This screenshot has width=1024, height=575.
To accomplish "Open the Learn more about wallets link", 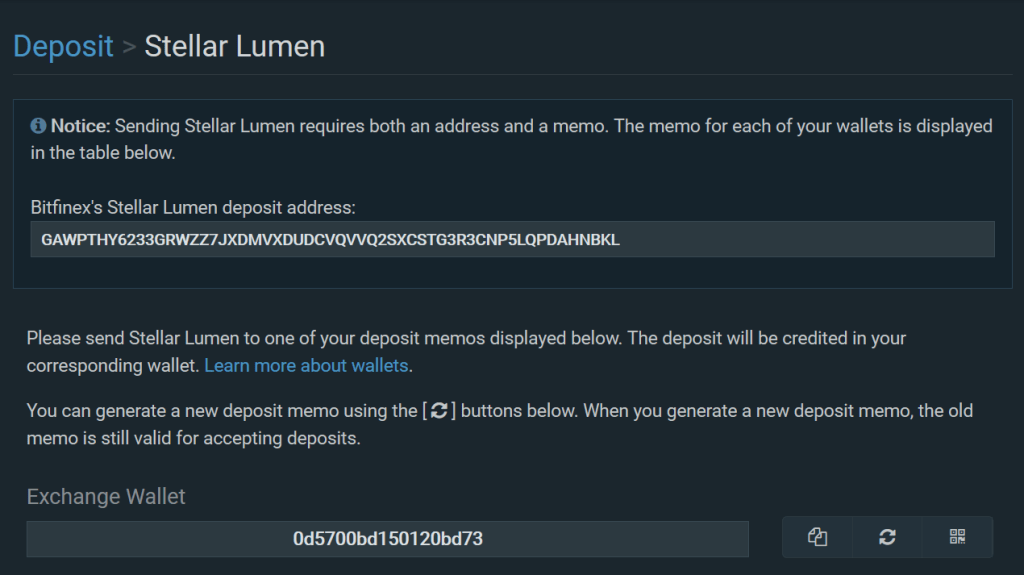I will pos(306,365).
